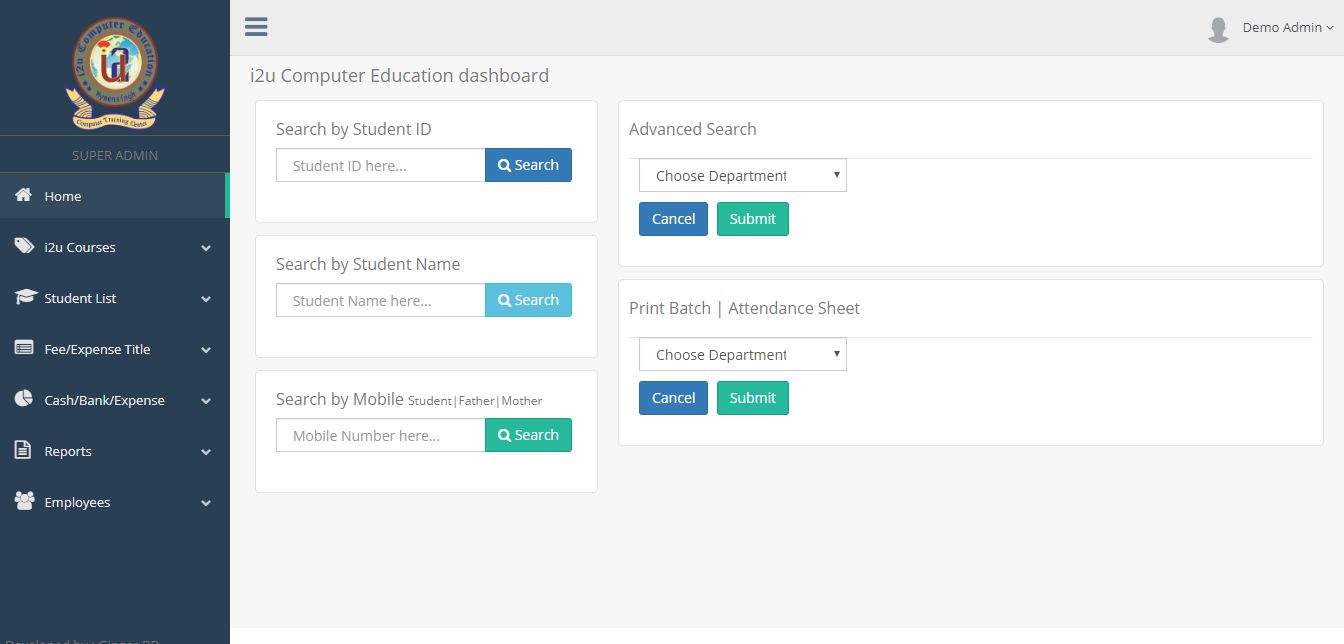Expand Employees chevron arrow

point(206,503)
